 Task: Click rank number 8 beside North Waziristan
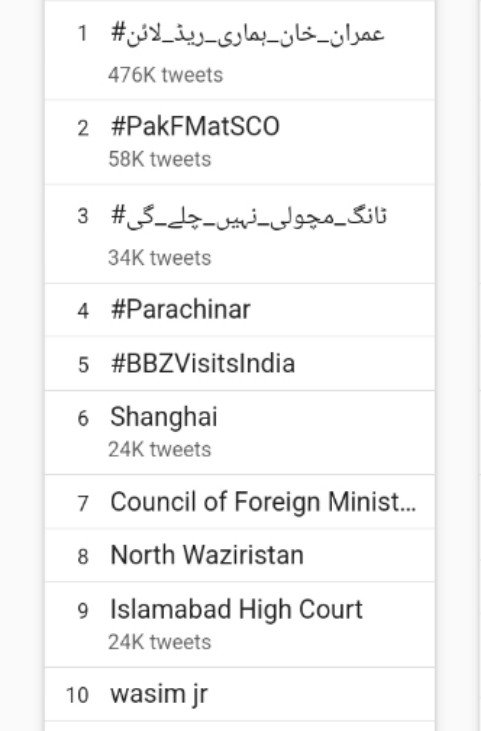pyautogui.click(x=83, y=557)
